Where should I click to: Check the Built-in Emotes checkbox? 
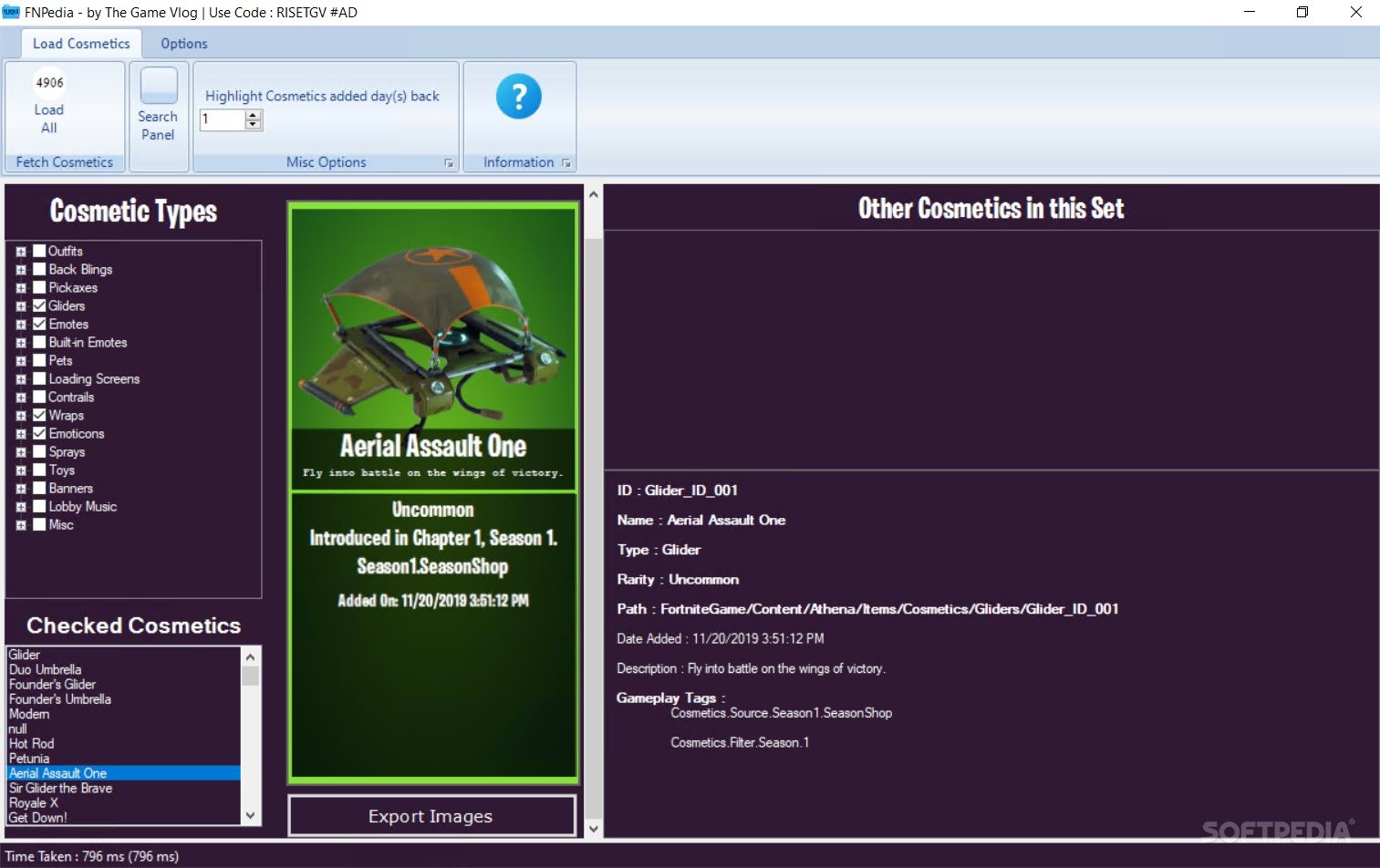pos(39,342)
